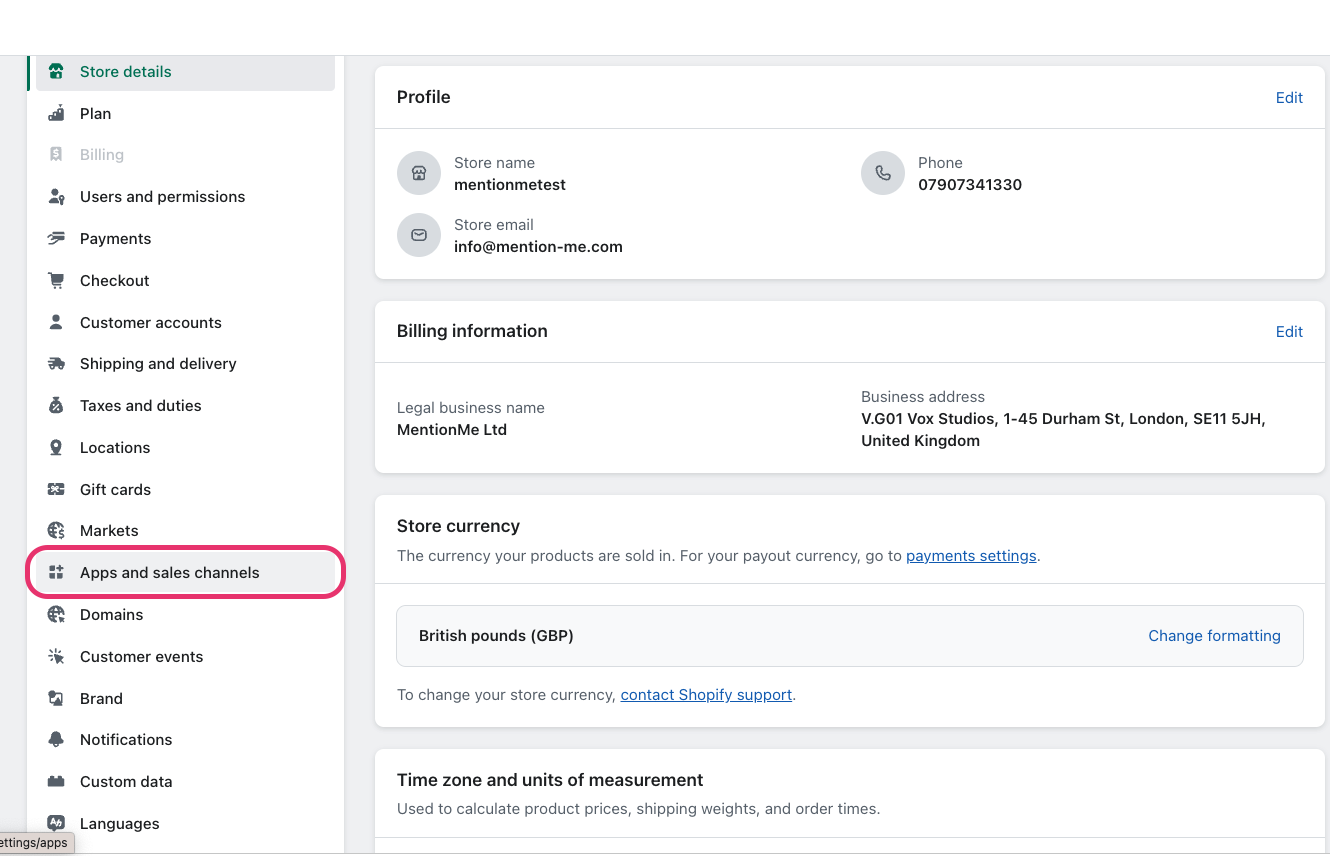Viewport: 1330px width, 856px height.
Task: Click the Taxes and duties icon
Action: point(56,406)
